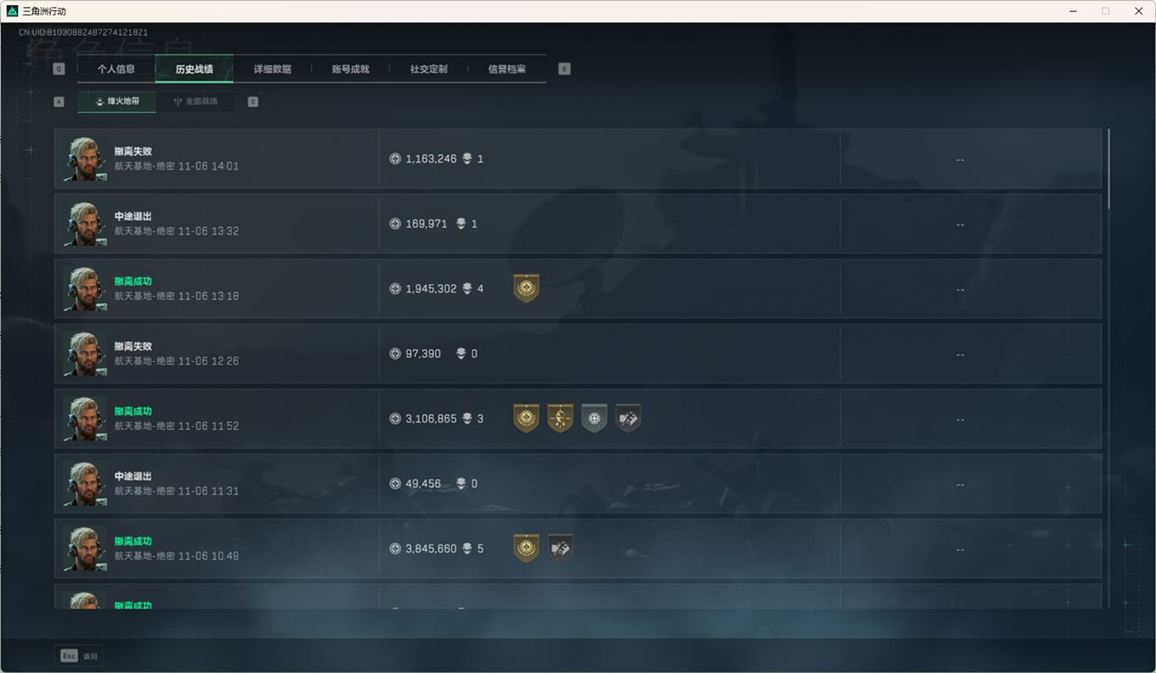The image size is (1156, 673).
Task: Select the 社交定制 tab
Action: coord(428,69)
